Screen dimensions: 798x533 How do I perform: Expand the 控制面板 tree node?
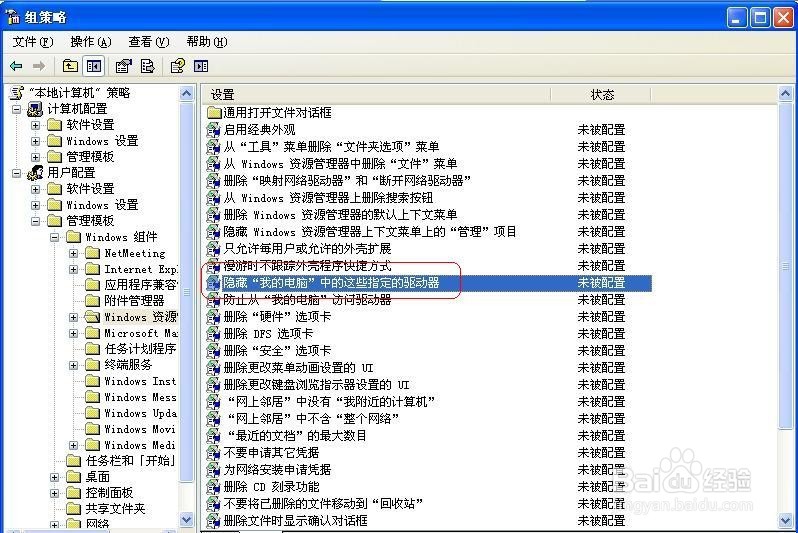pos(54,493)
